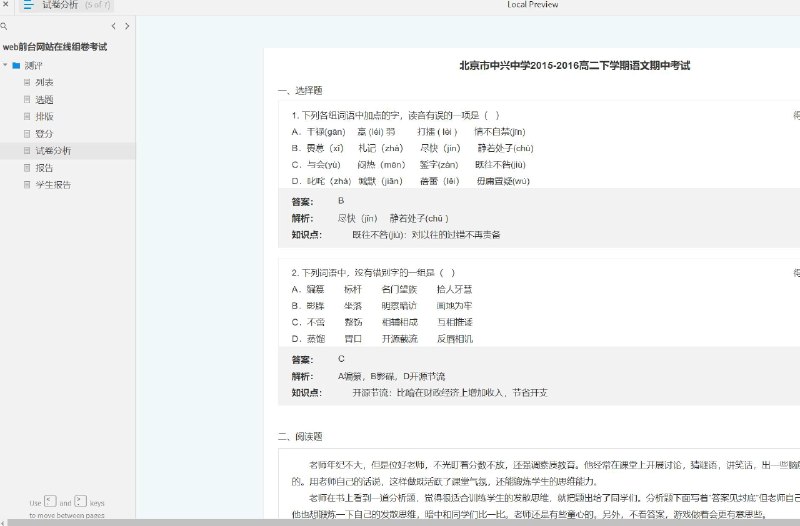
Task: Go to next page arrow
Action: point(127,26)
